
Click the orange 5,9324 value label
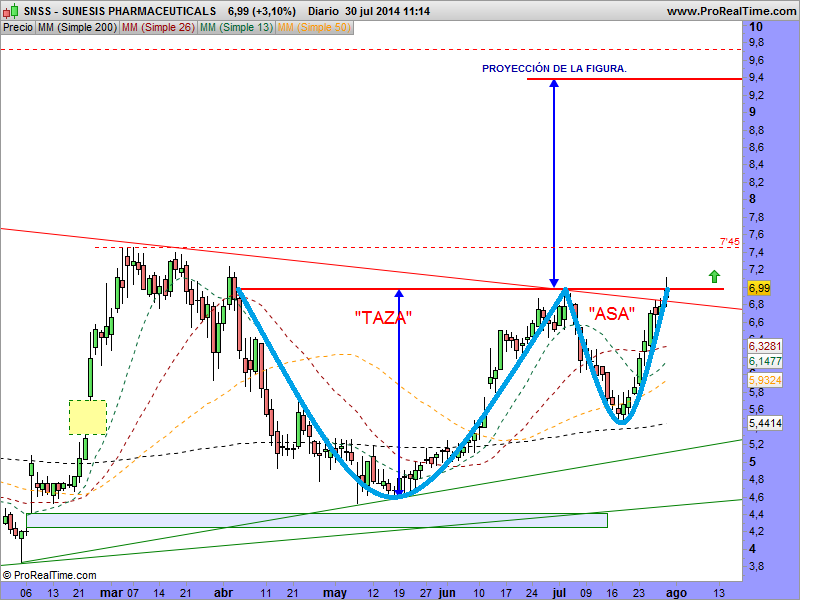point(765,380)
